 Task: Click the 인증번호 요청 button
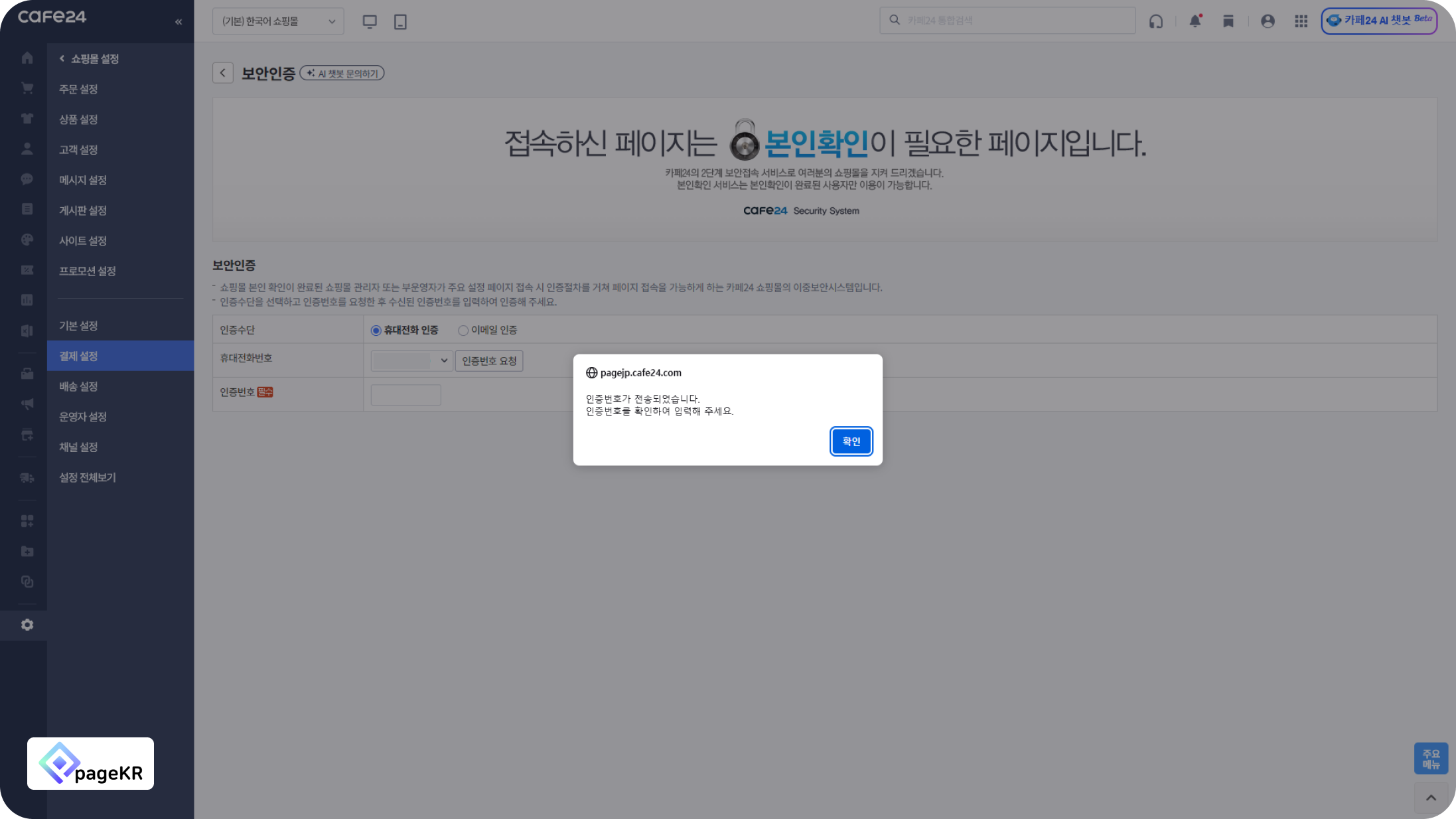pyautogui.click(x=489, y=360)
